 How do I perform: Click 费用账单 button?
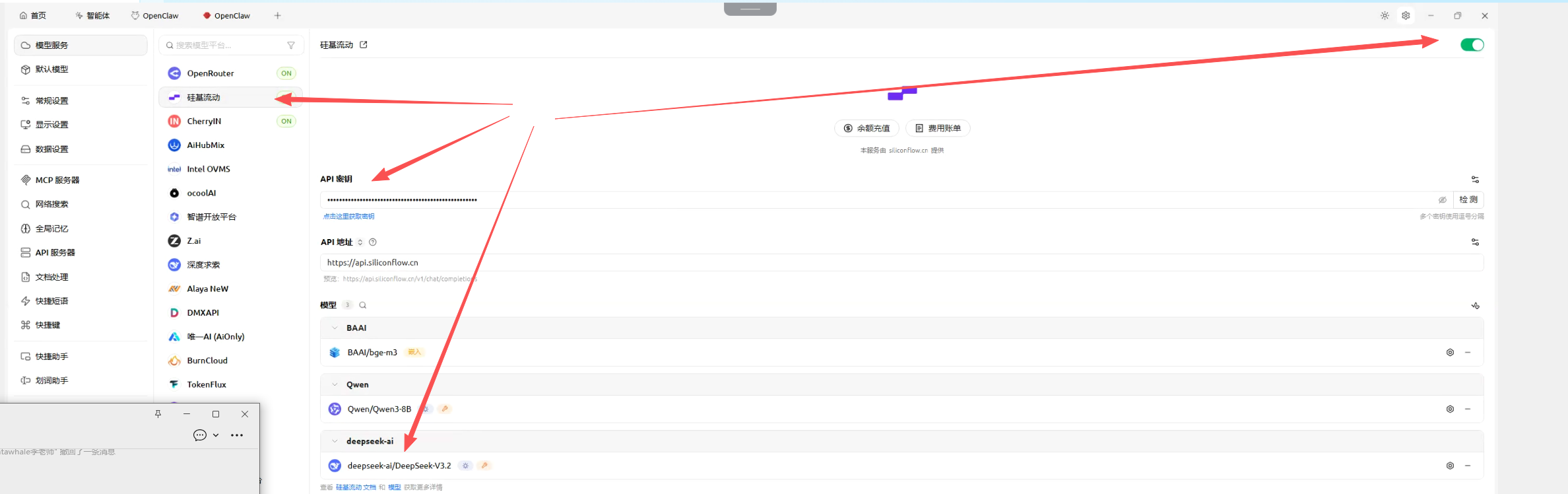938,128
